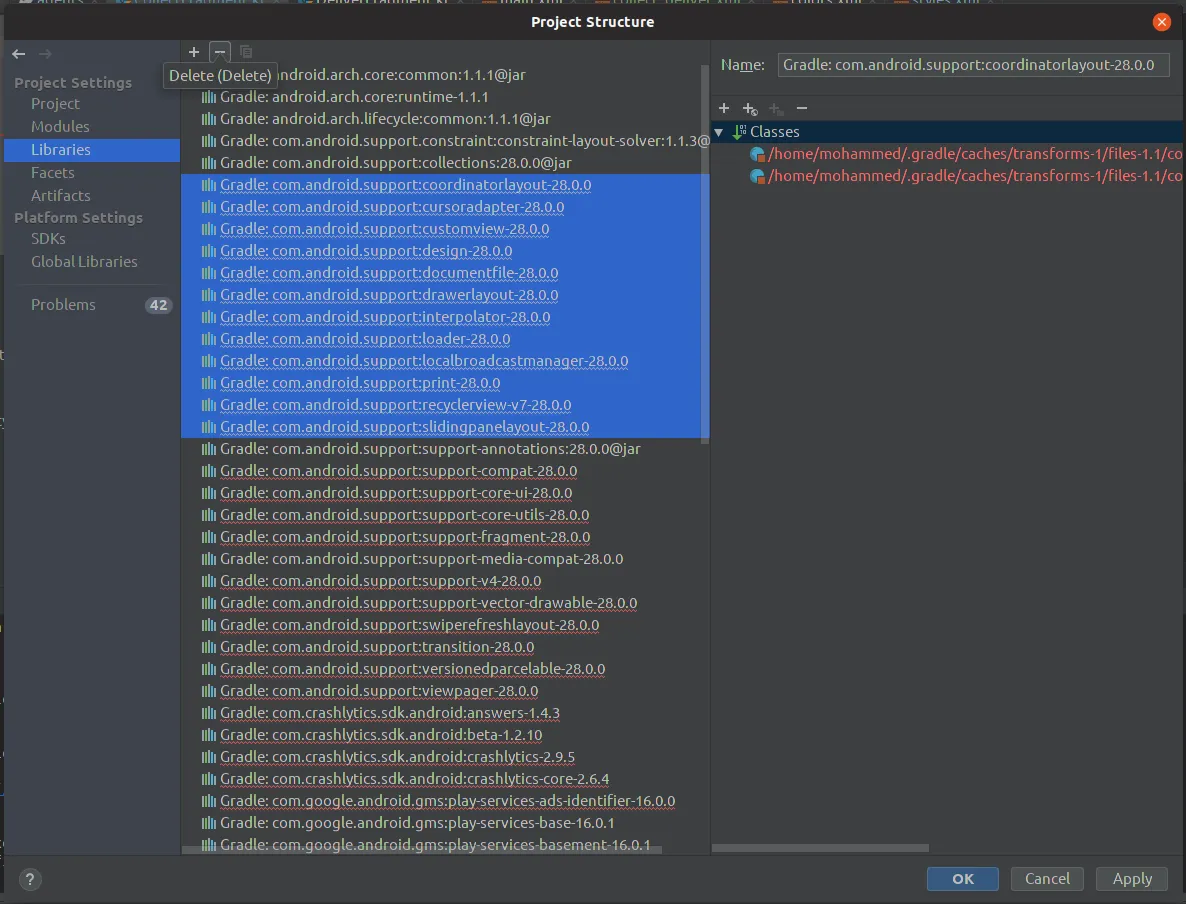
Task: Select recyclerview-v7-28.0.0 library
Action: [x=445, y=404]
